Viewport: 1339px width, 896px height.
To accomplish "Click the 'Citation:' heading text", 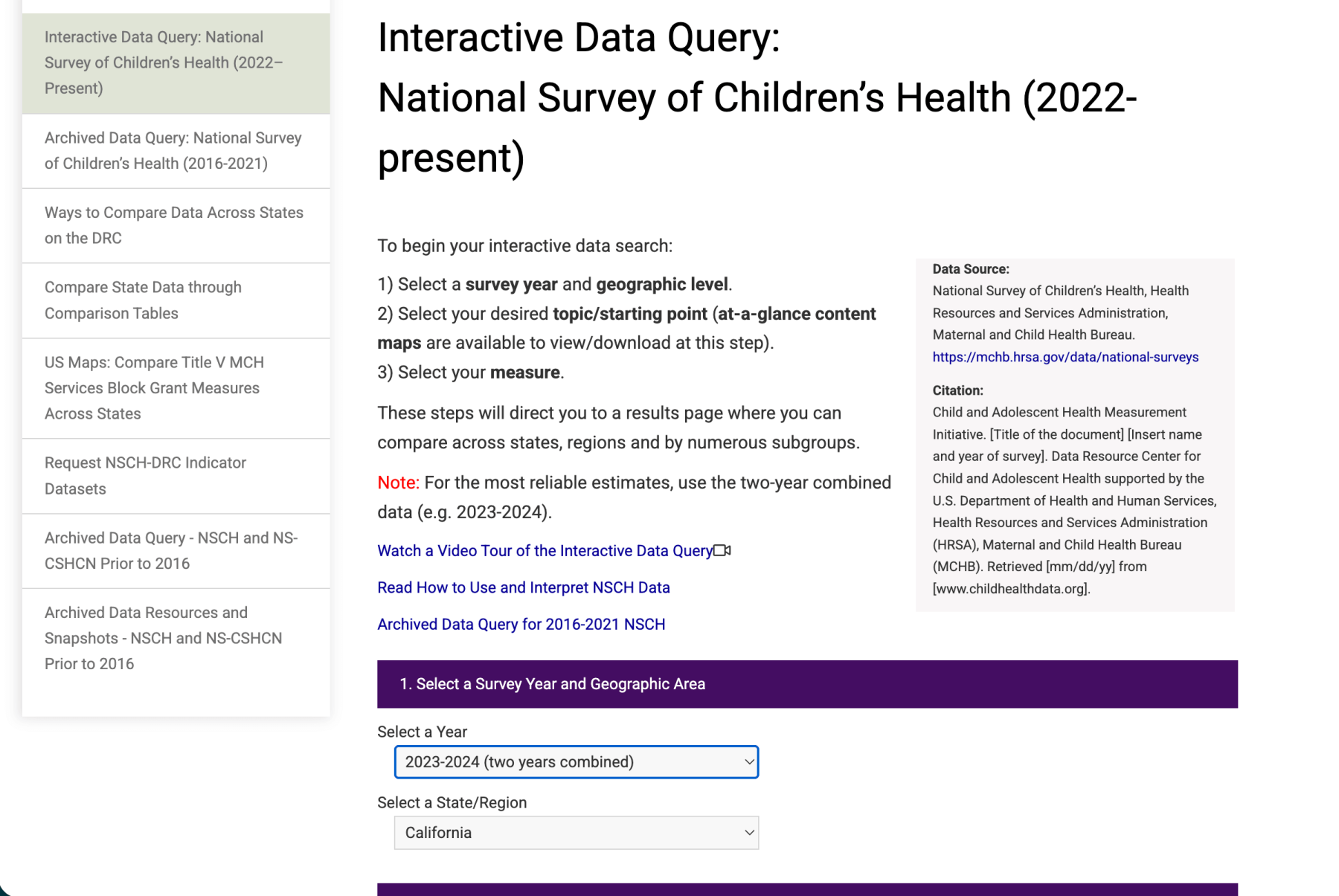I will (958, 390).
